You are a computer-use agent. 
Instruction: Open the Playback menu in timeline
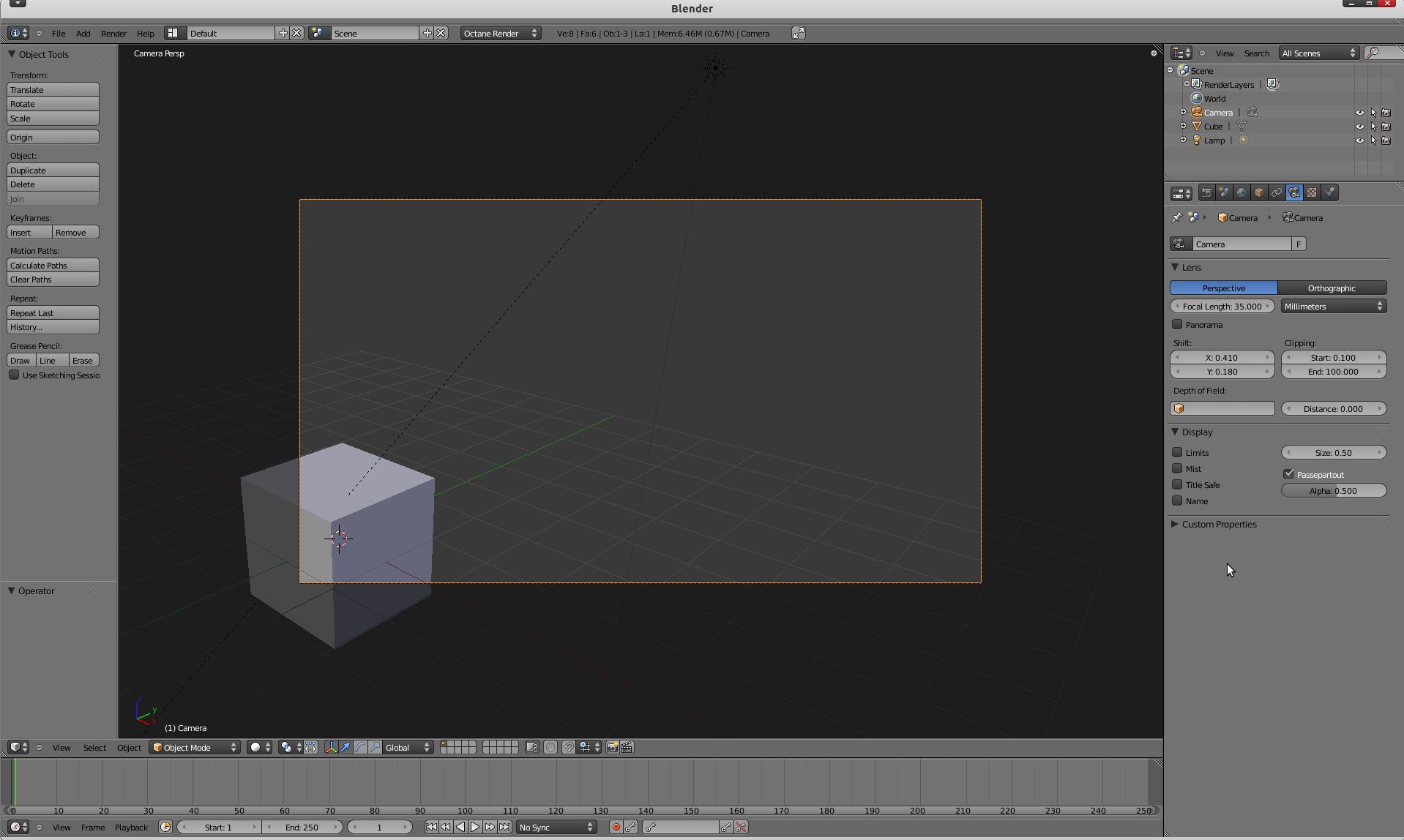coord(131,828)
